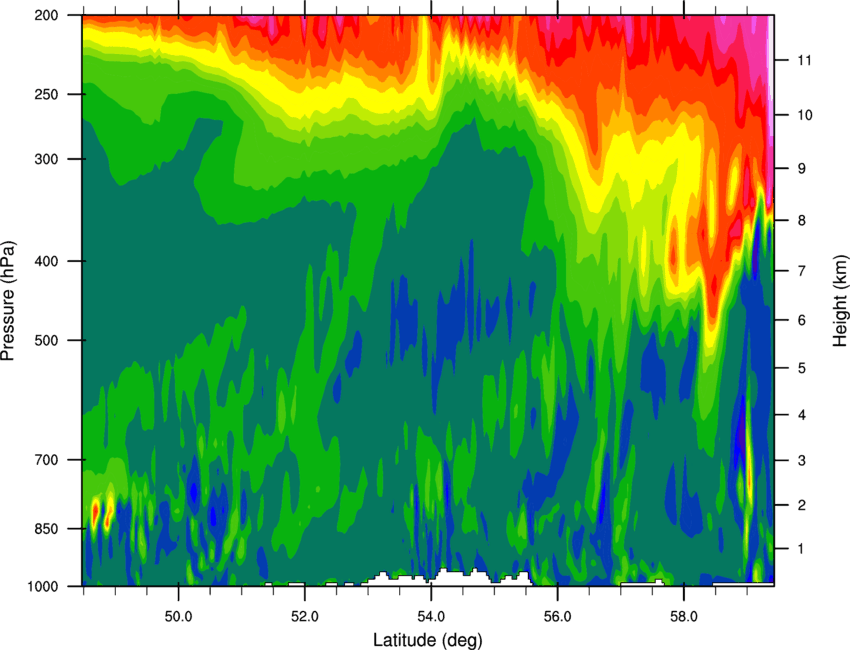Click the 5 km height label

802,368
